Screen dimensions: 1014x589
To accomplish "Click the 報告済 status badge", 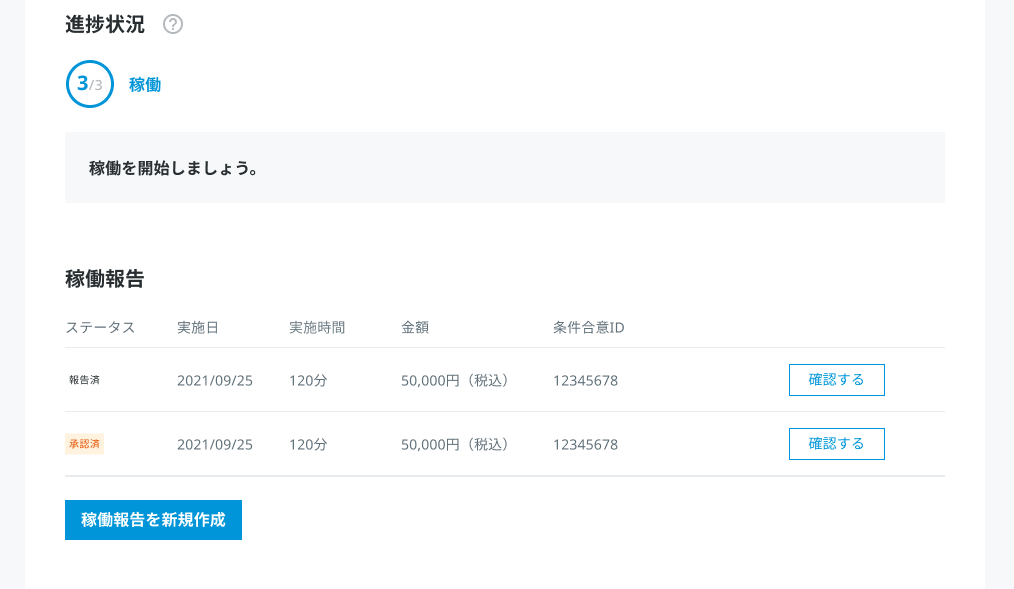I will (84, 380).
